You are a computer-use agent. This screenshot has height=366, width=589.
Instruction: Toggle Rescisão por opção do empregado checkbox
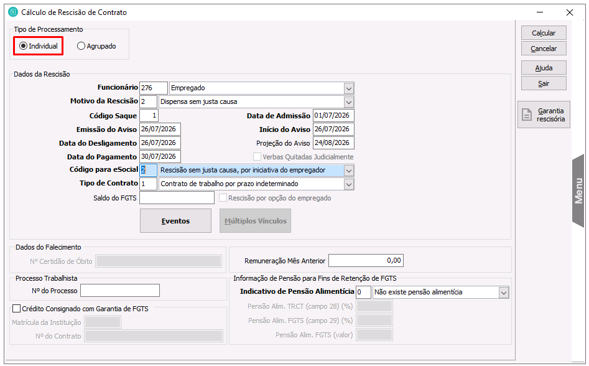pos(223,198)
